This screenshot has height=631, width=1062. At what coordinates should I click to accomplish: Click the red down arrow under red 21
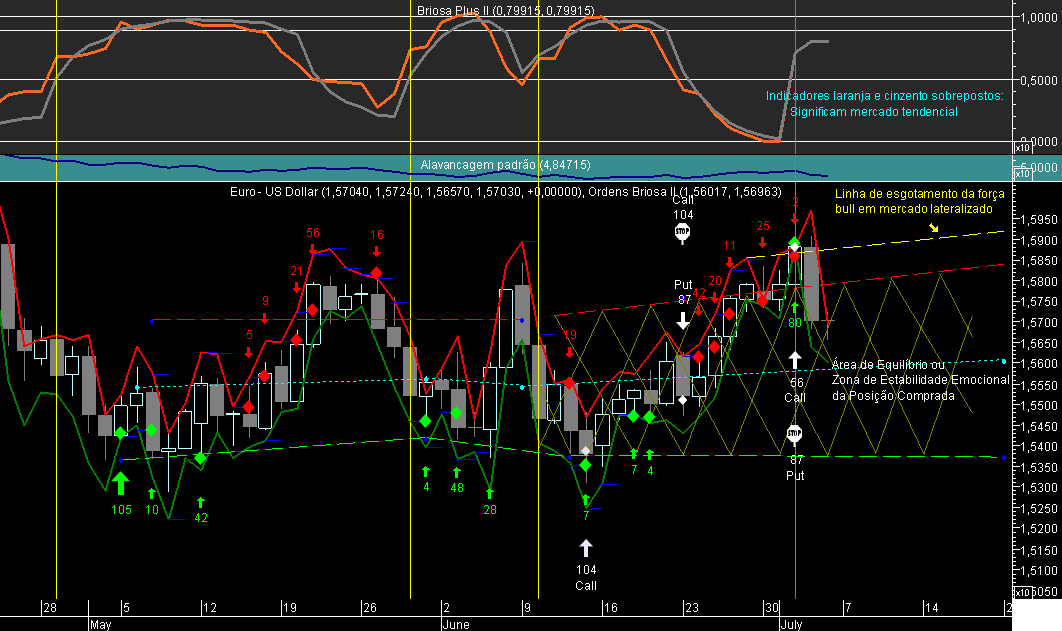(x=297, y=287)
